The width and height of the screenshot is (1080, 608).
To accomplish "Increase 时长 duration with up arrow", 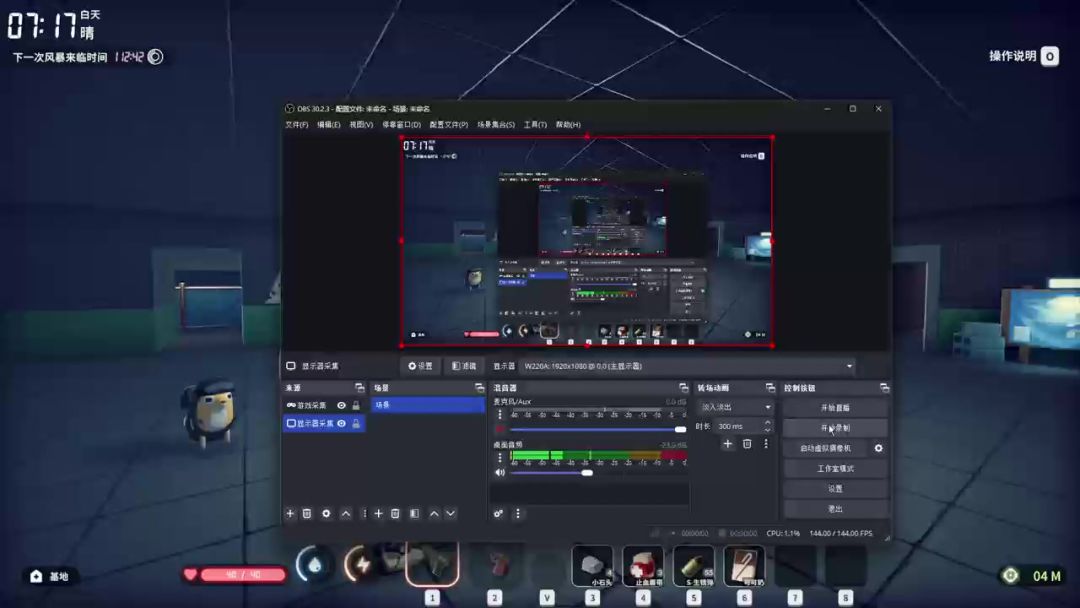I will 768,423.
